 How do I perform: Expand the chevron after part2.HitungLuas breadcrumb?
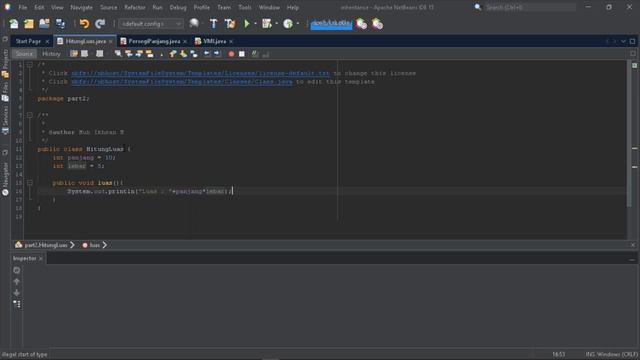(72, 245)
